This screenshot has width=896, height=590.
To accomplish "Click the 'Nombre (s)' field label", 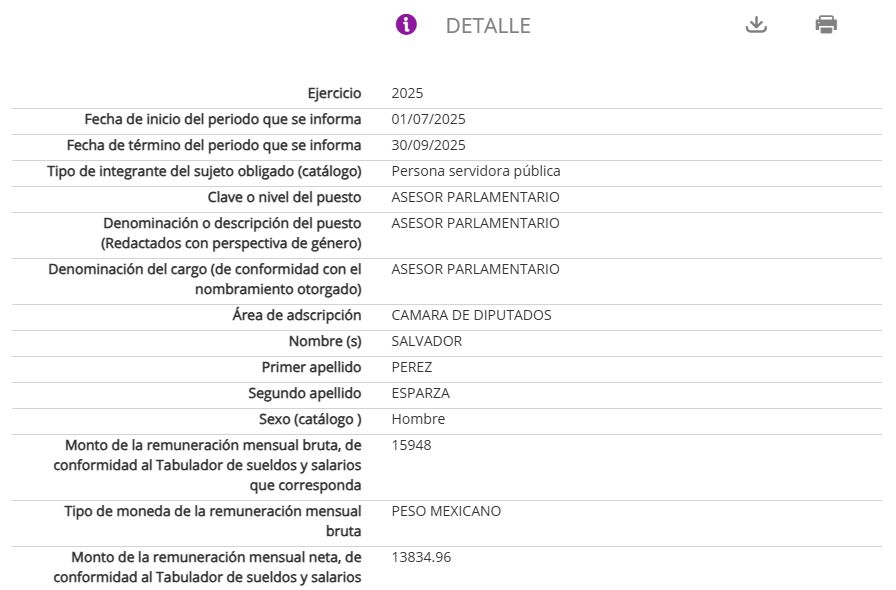I will pos(325,341).
